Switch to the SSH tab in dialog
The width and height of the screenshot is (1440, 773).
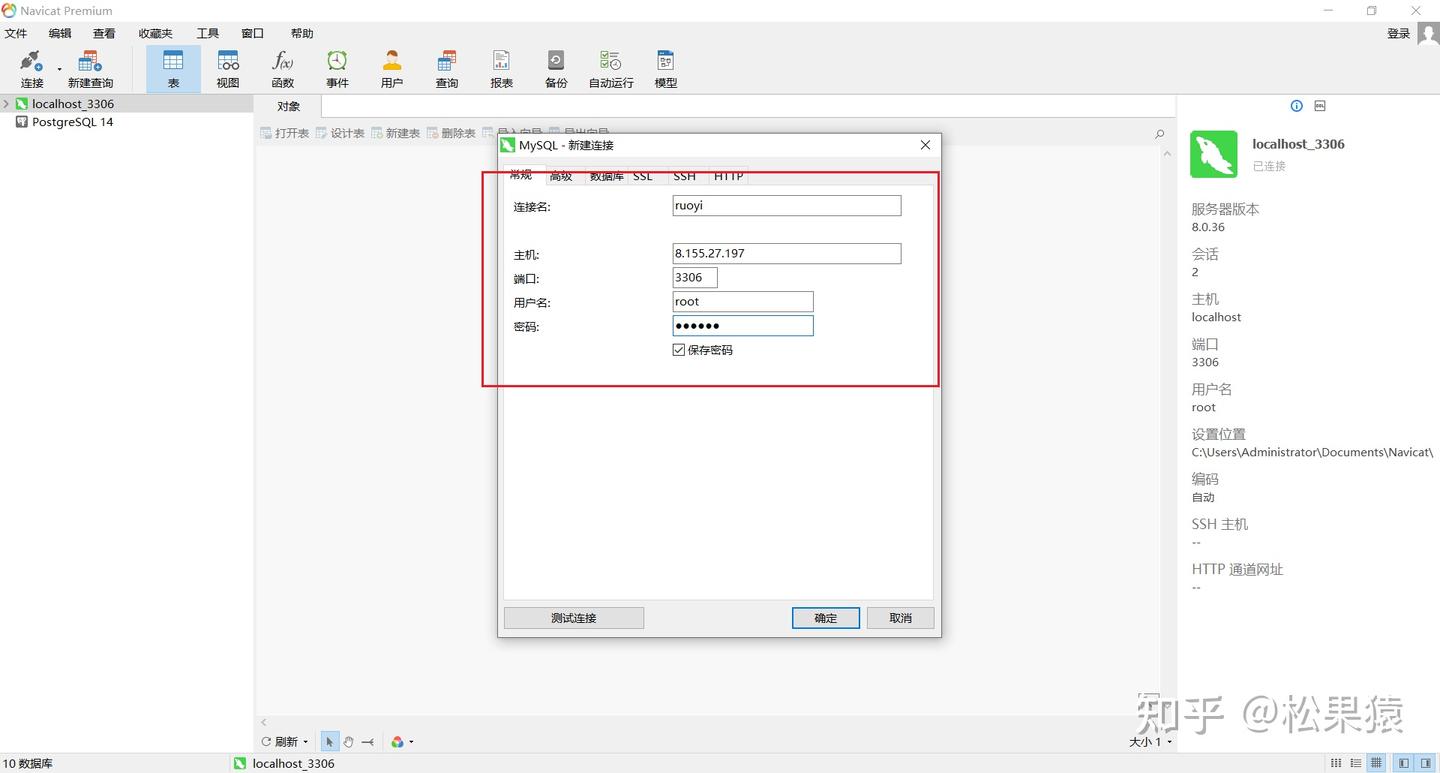coord(685,176)
